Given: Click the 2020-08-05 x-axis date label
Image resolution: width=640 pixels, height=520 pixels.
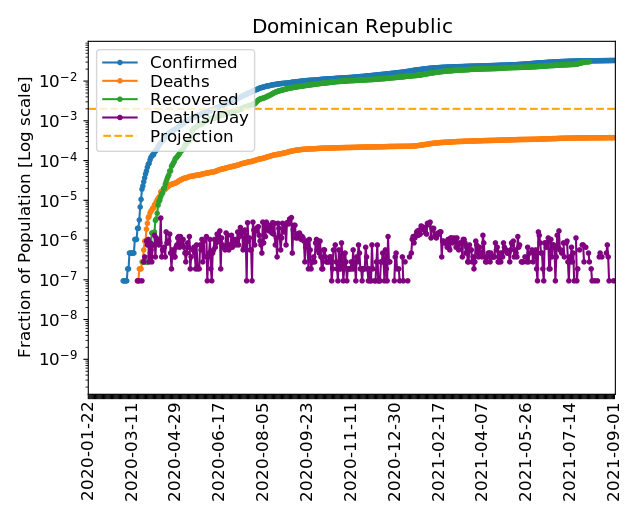Looking at the screenshot, I should pos(264,451).
